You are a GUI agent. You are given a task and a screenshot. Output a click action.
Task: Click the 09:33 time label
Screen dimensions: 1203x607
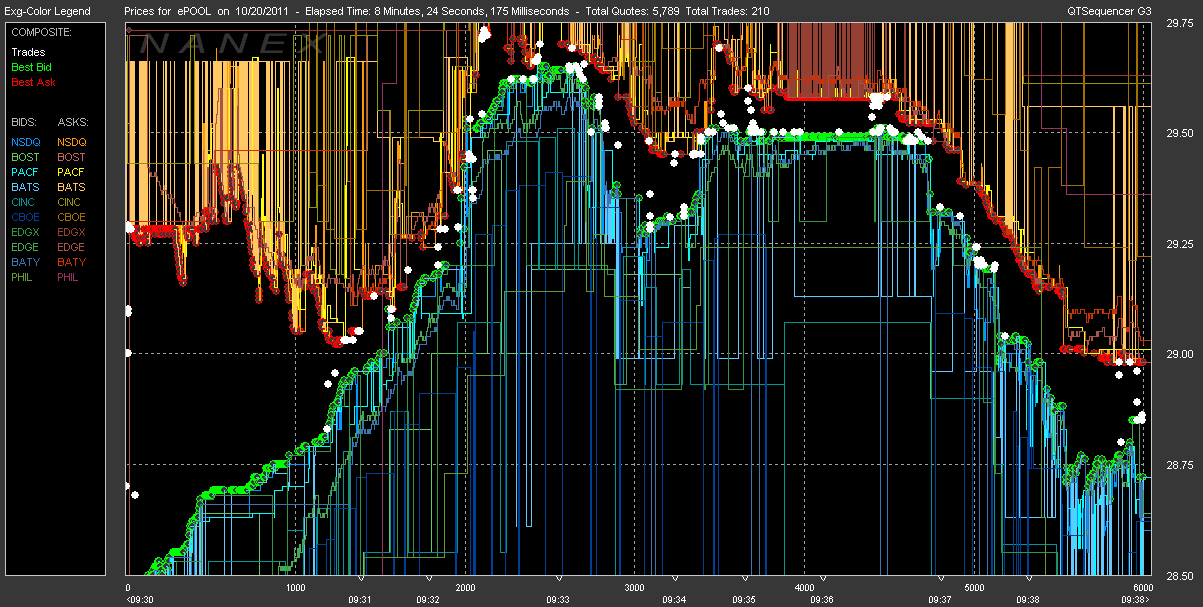pyautogui.click(x=559, y=599)
